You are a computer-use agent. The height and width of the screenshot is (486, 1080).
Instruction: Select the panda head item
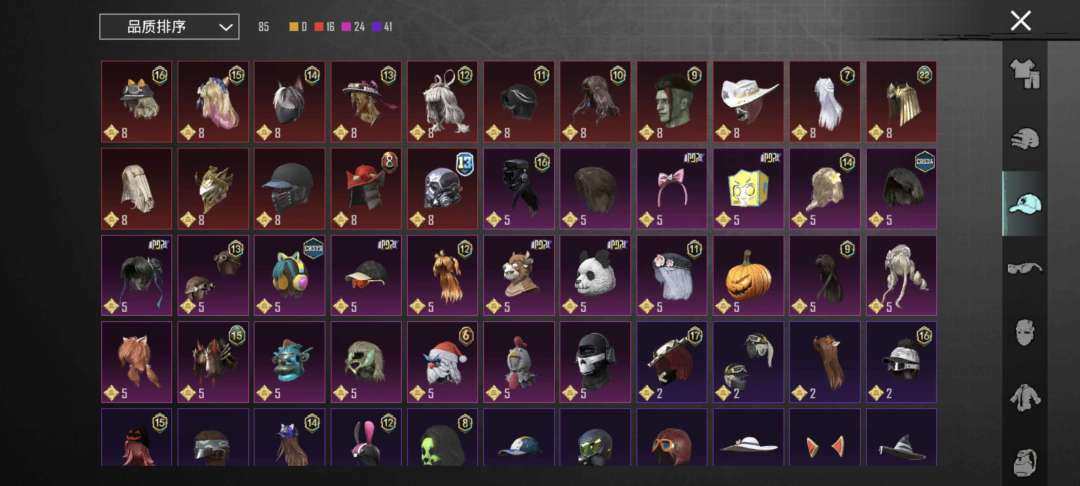[x=595, y=275]
